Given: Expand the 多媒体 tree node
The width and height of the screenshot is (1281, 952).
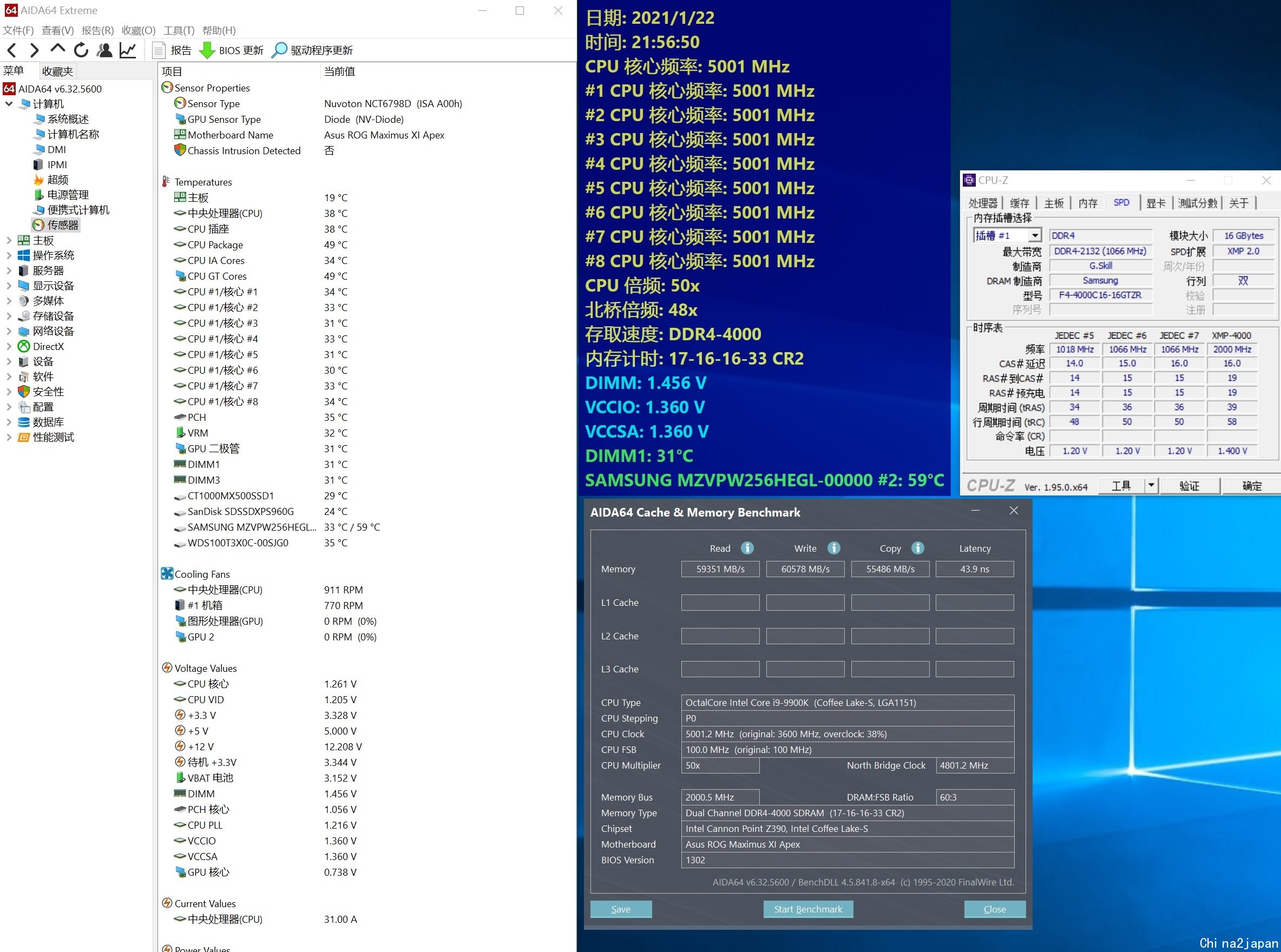Looking at the screenshot, I should (x=9, y=301).
